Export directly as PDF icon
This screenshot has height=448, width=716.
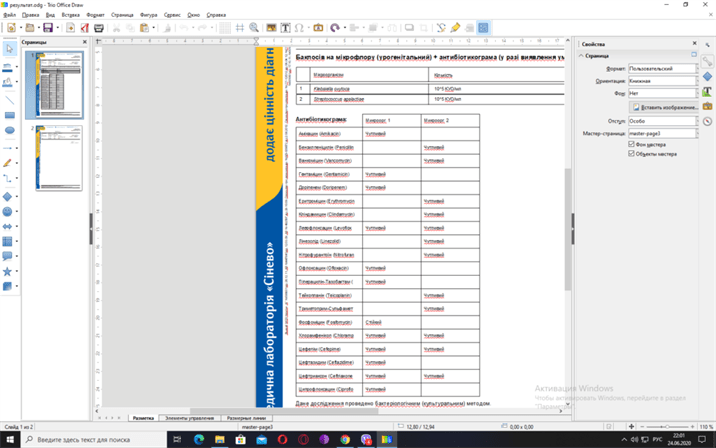(85, 28)
